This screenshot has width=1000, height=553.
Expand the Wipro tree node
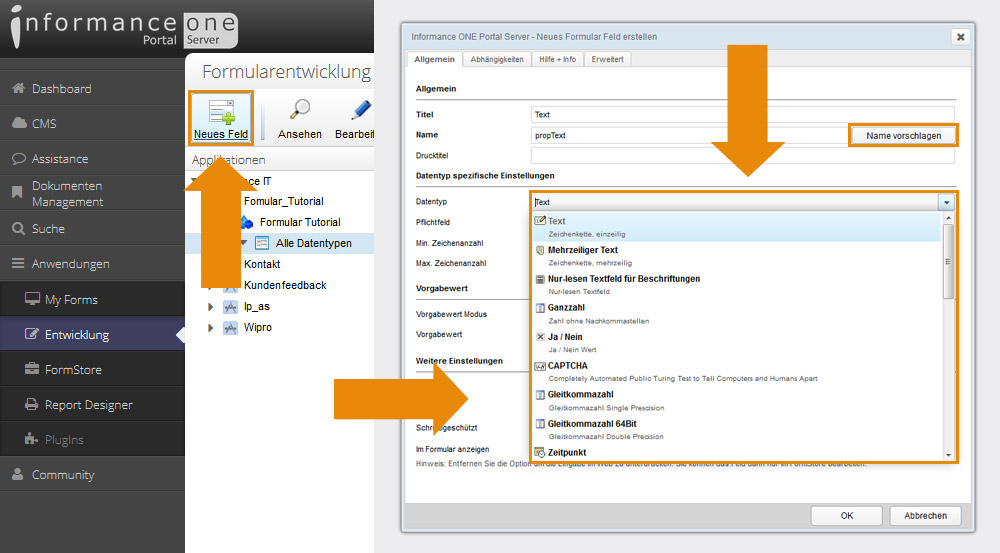(210, 328)
